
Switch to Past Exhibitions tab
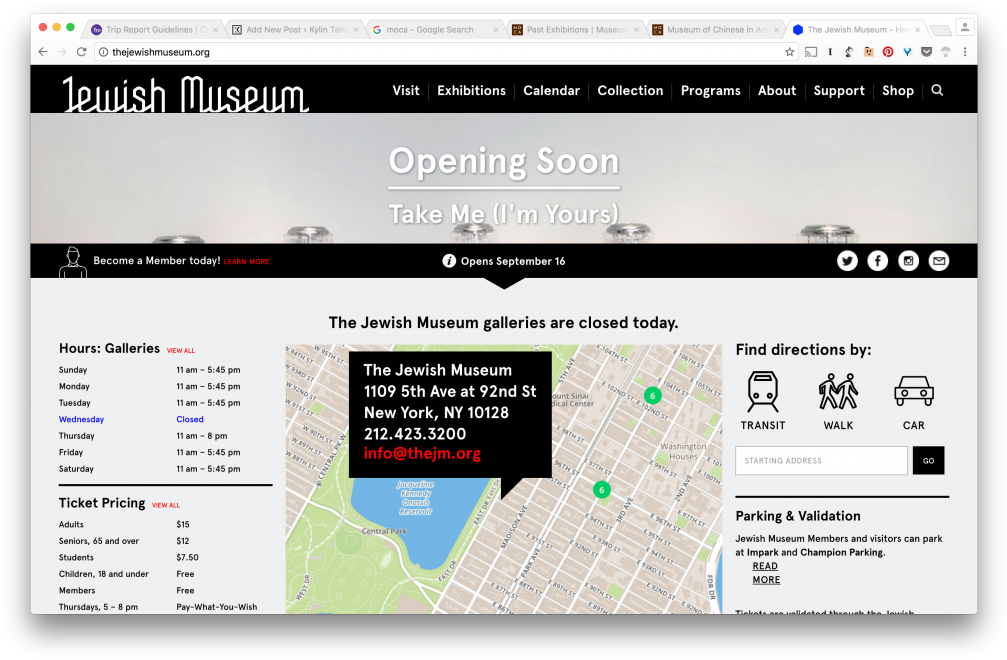pos(575,30)
